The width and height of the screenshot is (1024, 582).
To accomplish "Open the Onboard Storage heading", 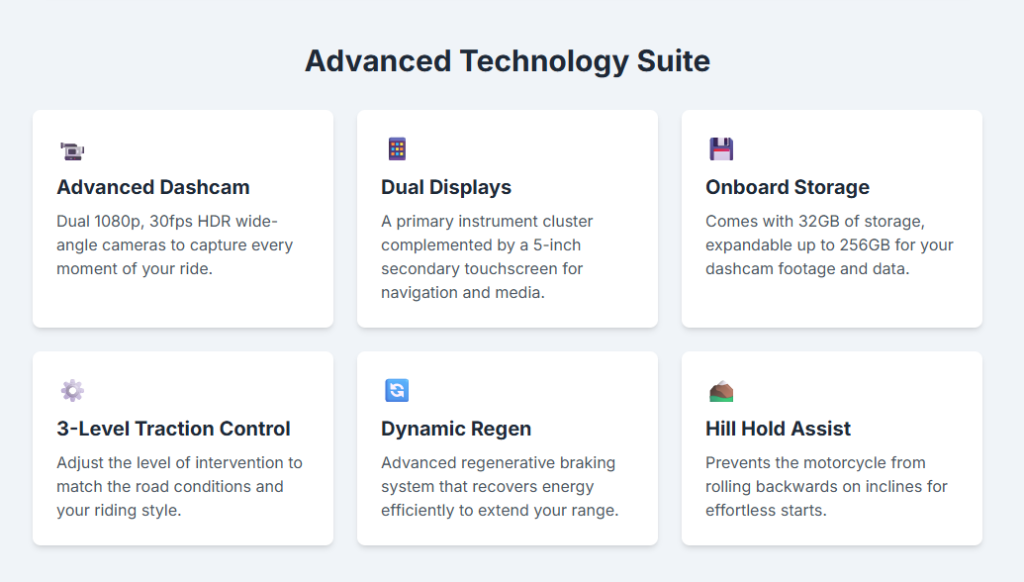I will (787, 187).
